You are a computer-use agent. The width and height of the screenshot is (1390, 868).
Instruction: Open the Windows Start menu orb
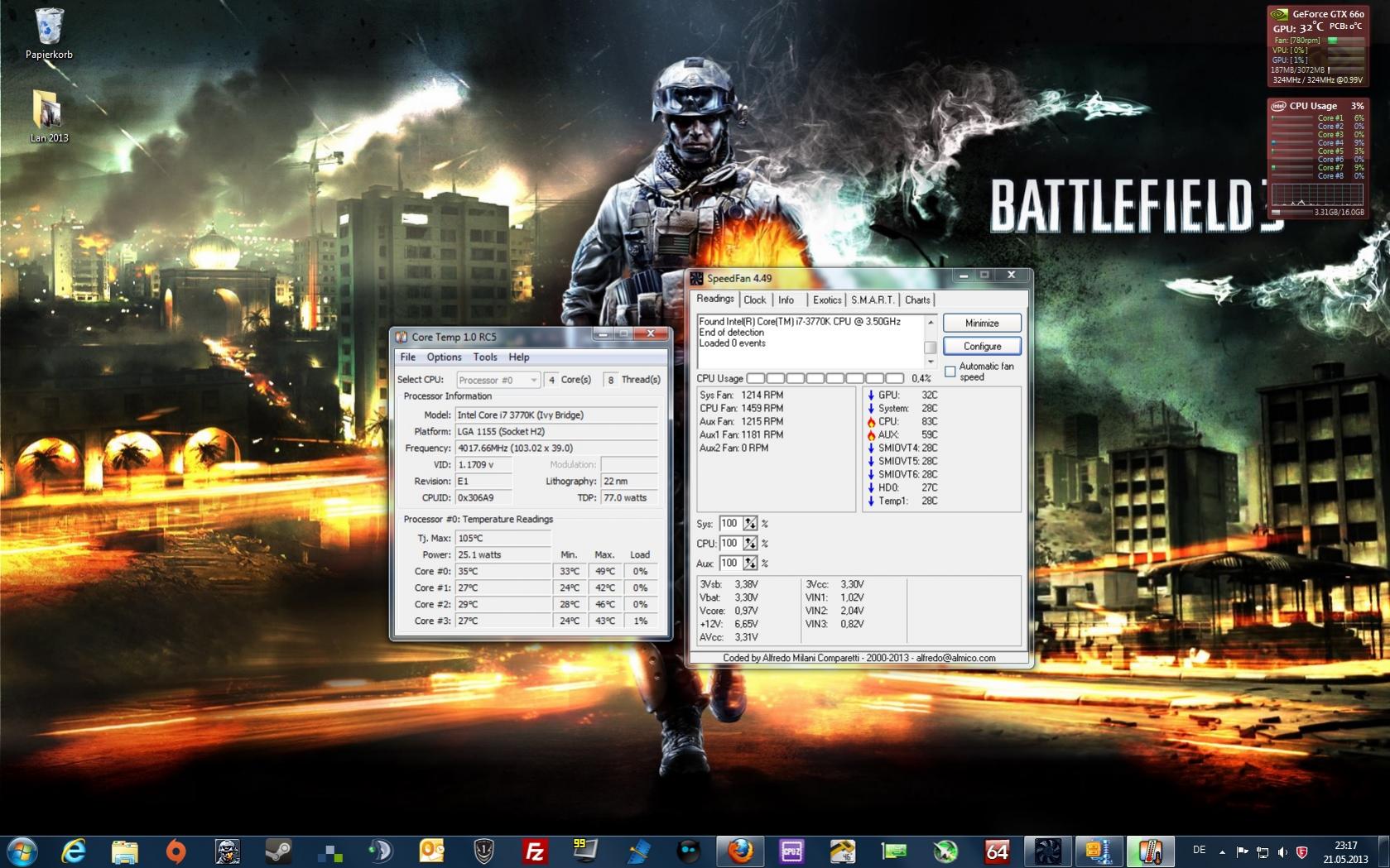pos(22,851)
